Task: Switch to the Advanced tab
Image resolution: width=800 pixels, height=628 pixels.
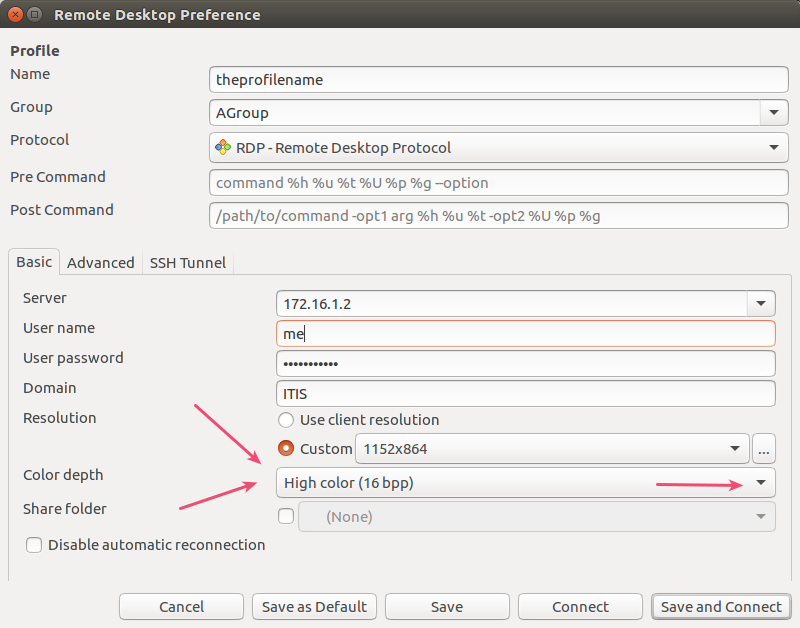Action: [x=101, y=262]
